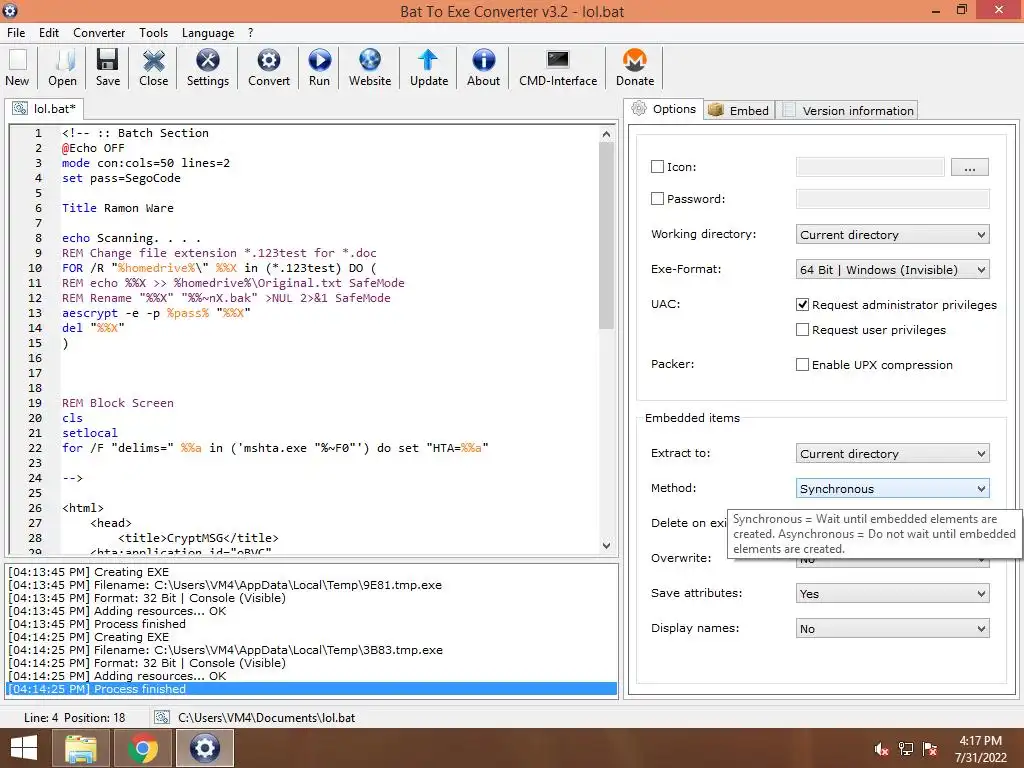Select log line 'Process finished' at 04:14:25
The width and height of the screenshot is (1024, 768).
[x=312, y=689]
